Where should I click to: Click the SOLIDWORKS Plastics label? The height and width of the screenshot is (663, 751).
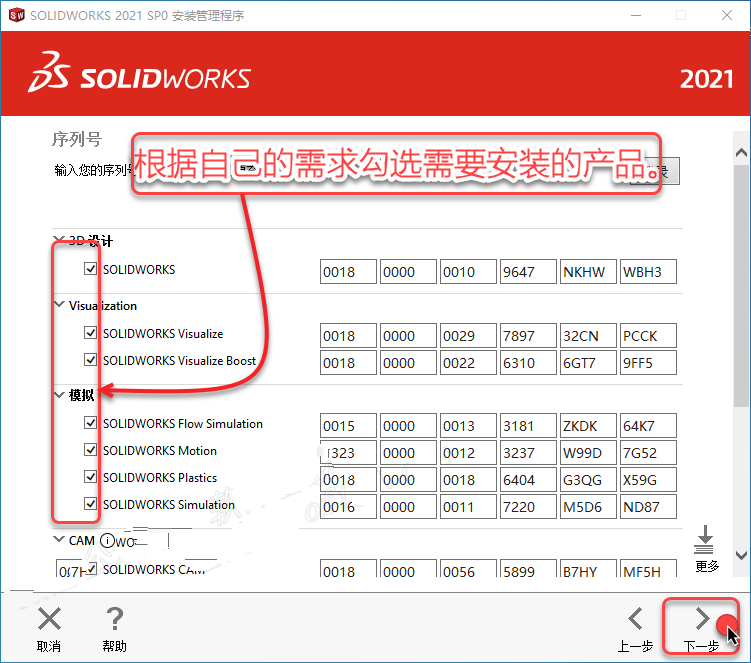tap(160, 478)
